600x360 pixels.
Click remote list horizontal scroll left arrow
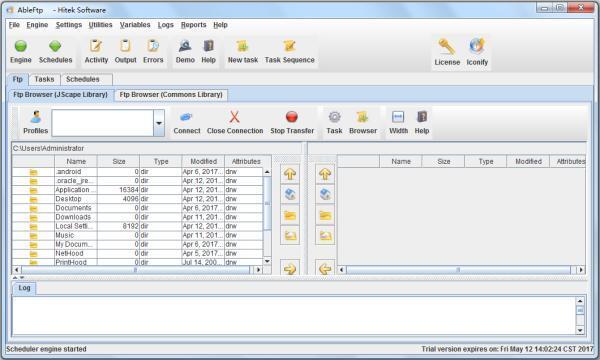342,270
